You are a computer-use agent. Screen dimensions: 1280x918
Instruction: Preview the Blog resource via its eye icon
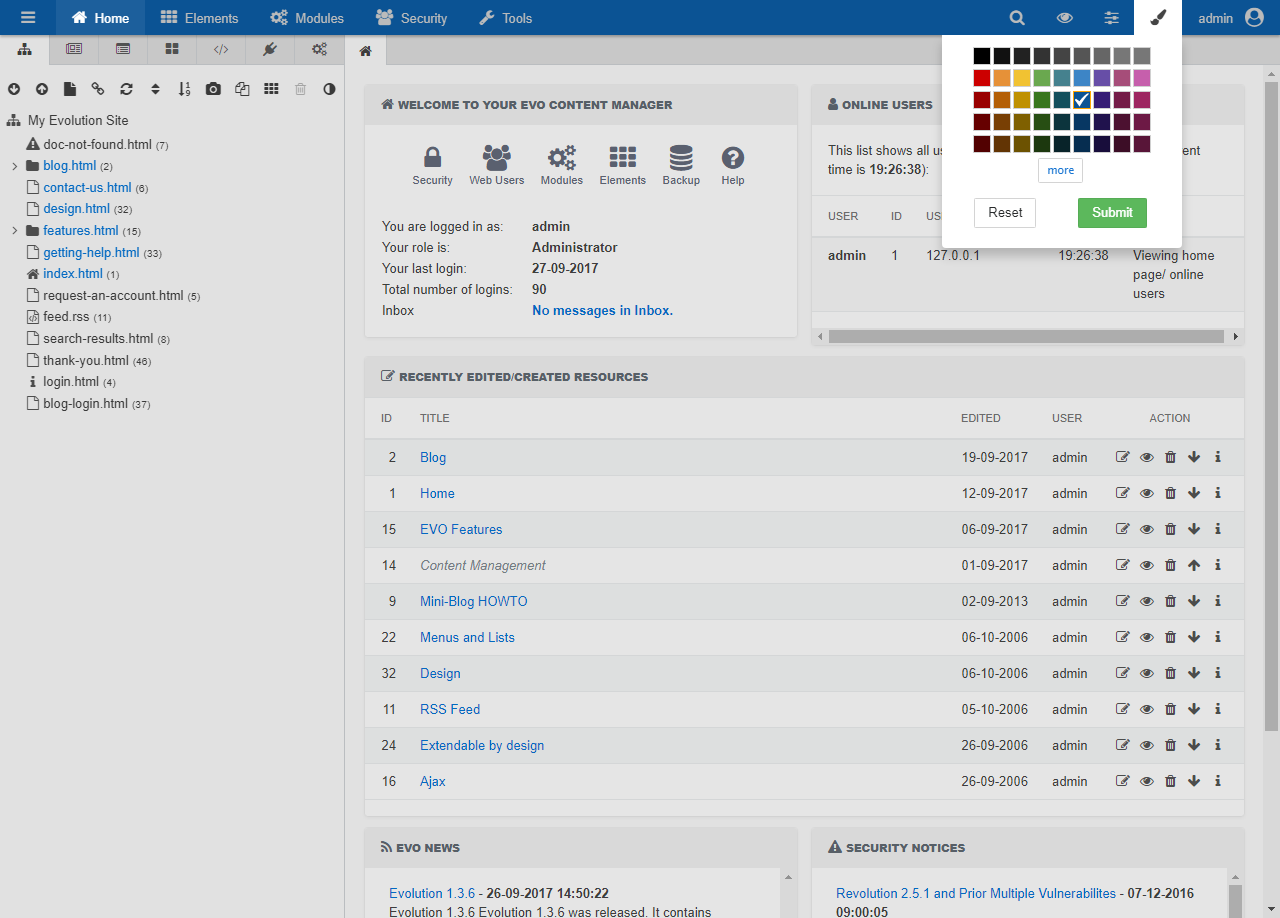1146,457
